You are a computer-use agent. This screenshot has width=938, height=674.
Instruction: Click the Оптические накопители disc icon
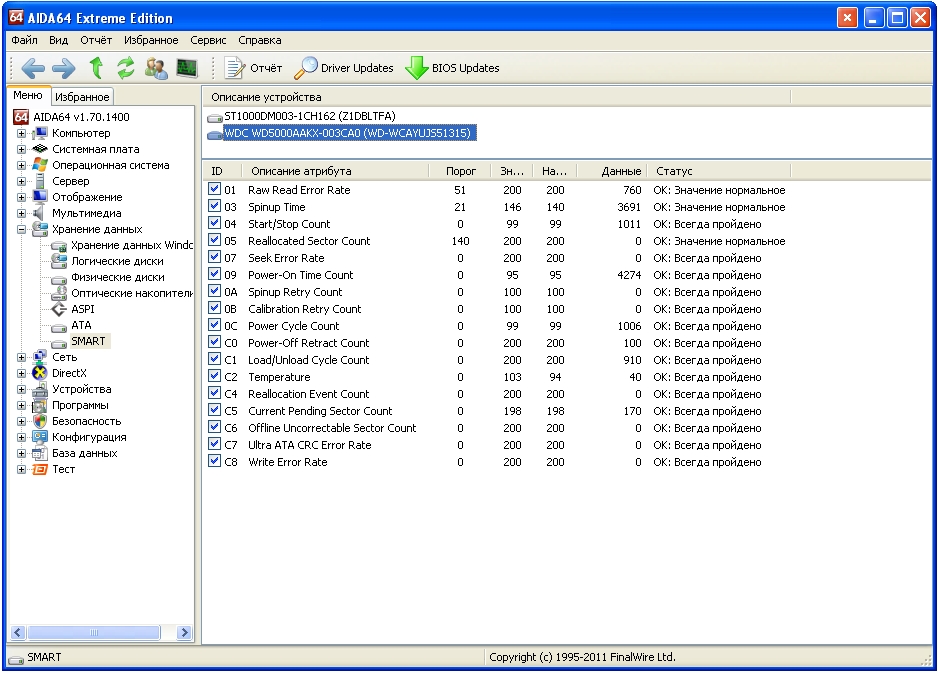pyautogui.click(x=59, y=292)
